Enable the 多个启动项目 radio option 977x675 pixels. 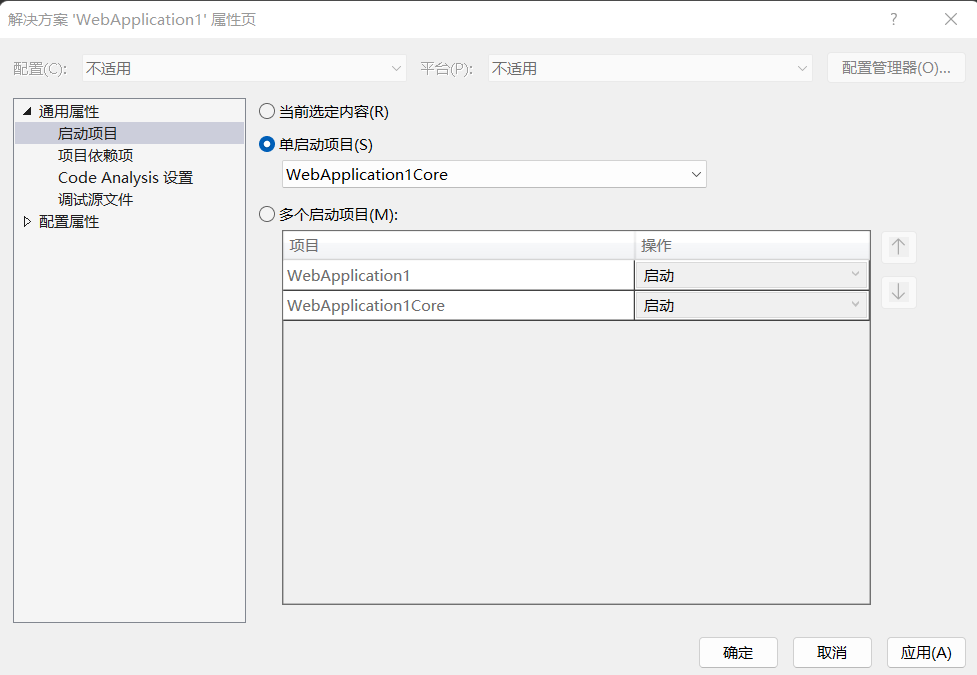(x=267, y=214)
